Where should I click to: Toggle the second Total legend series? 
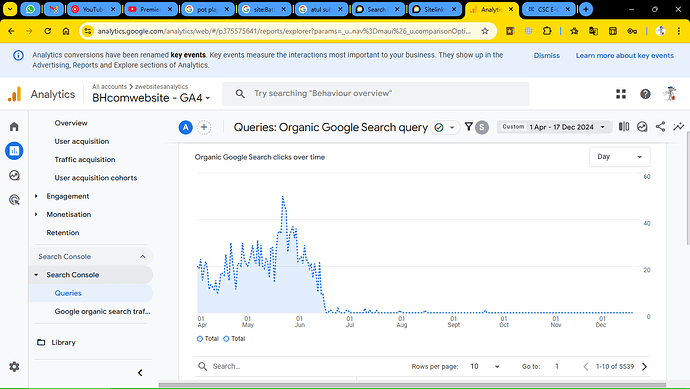[234, 339]
